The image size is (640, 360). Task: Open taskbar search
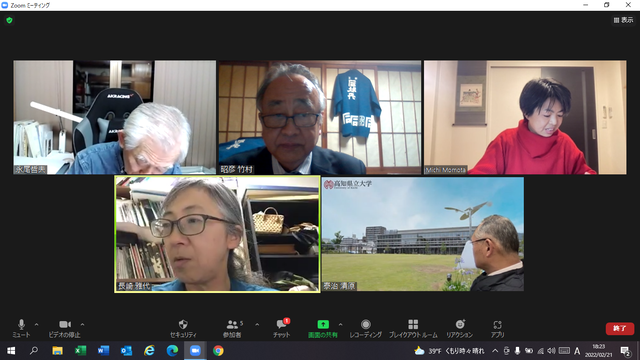(x=34, y=351)
